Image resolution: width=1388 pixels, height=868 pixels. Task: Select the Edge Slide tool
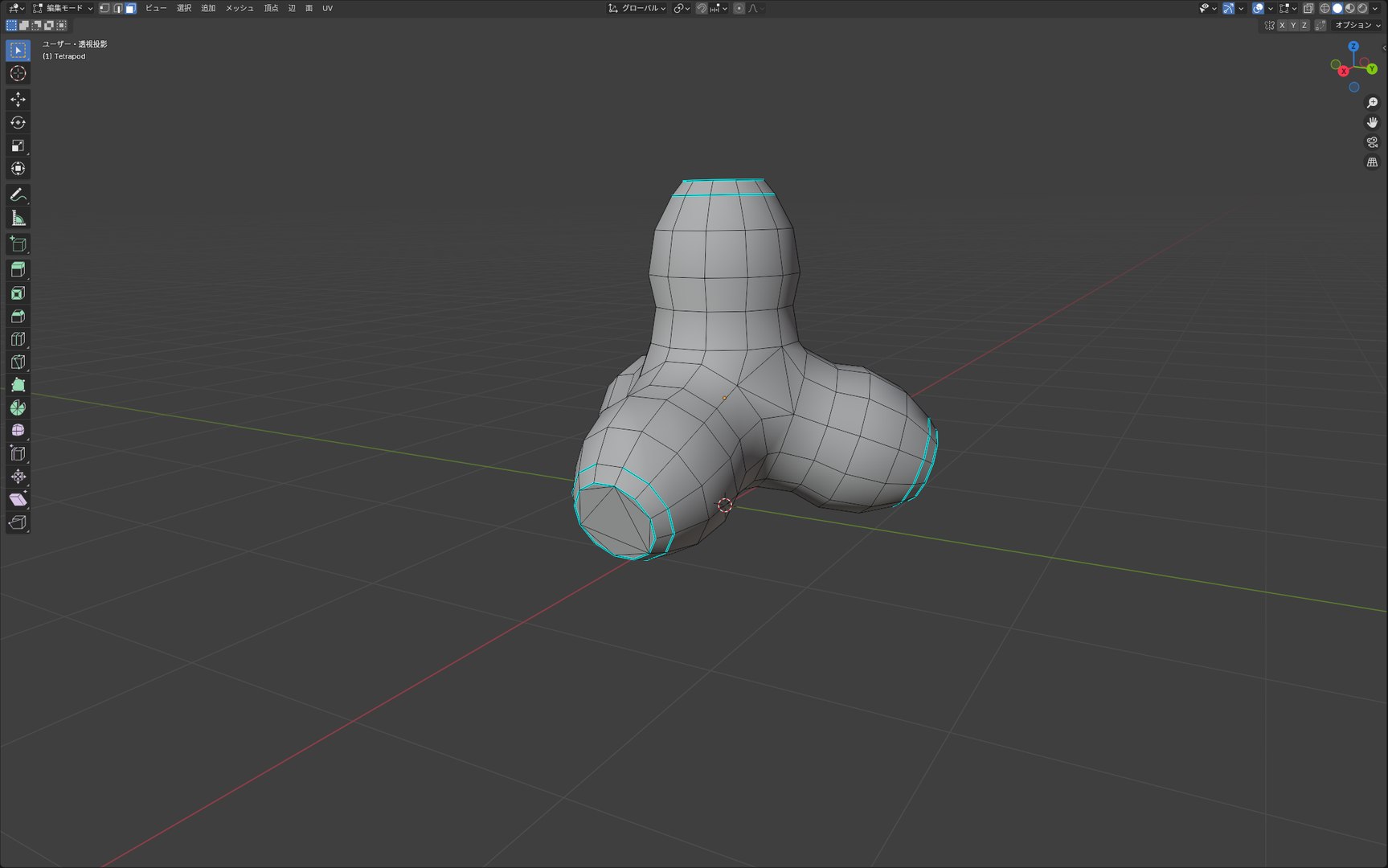(x=18, y=454)
